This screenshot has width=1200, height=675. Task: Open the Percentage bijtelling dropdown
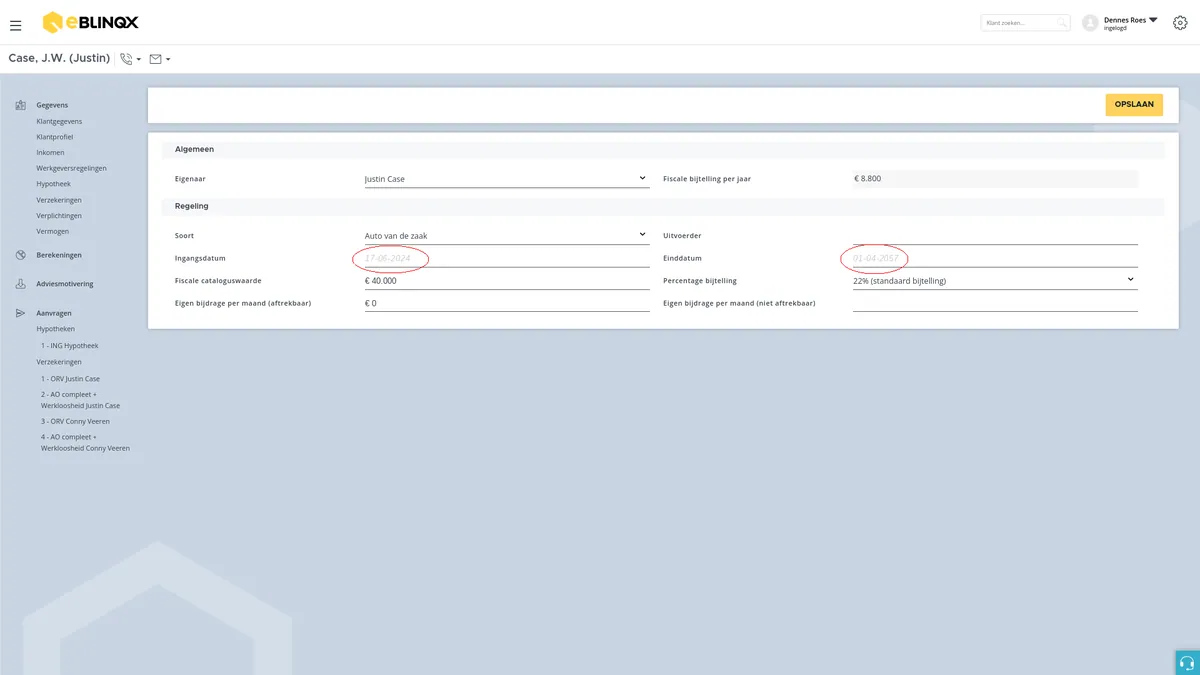pyautogui.click(x=995, y=281)
